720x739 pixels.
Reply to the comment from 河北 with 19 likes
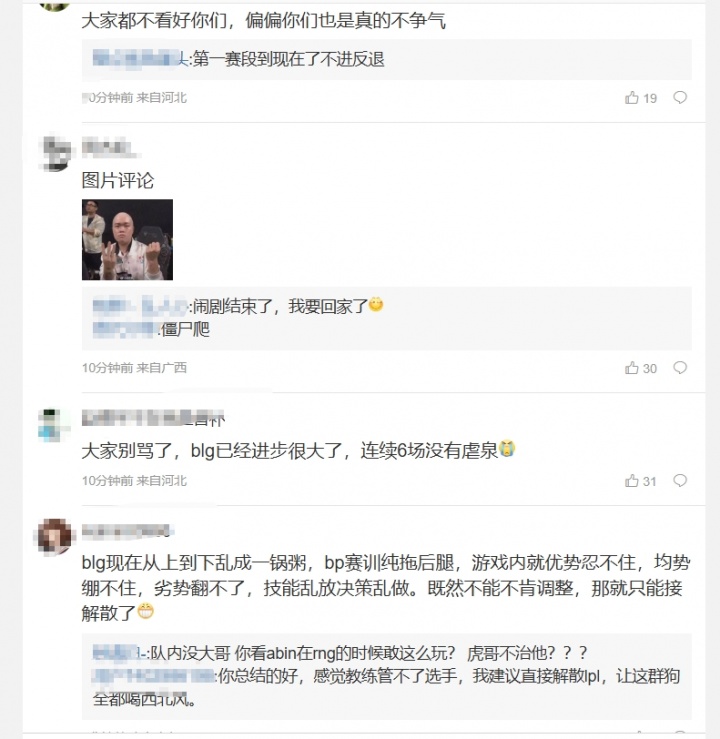[680, 98]
